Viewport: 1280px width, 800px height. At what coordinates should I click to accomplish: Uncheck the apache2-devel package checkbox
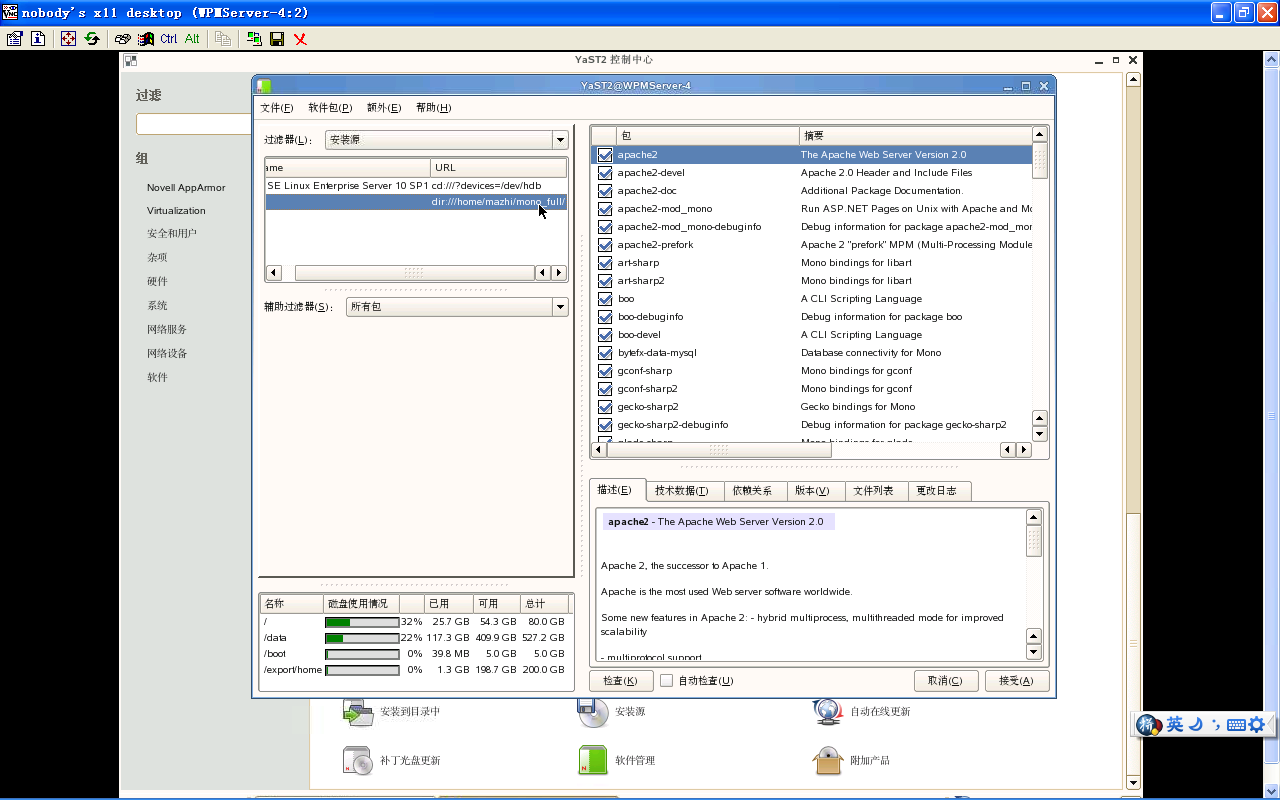[x=605, y=173]
